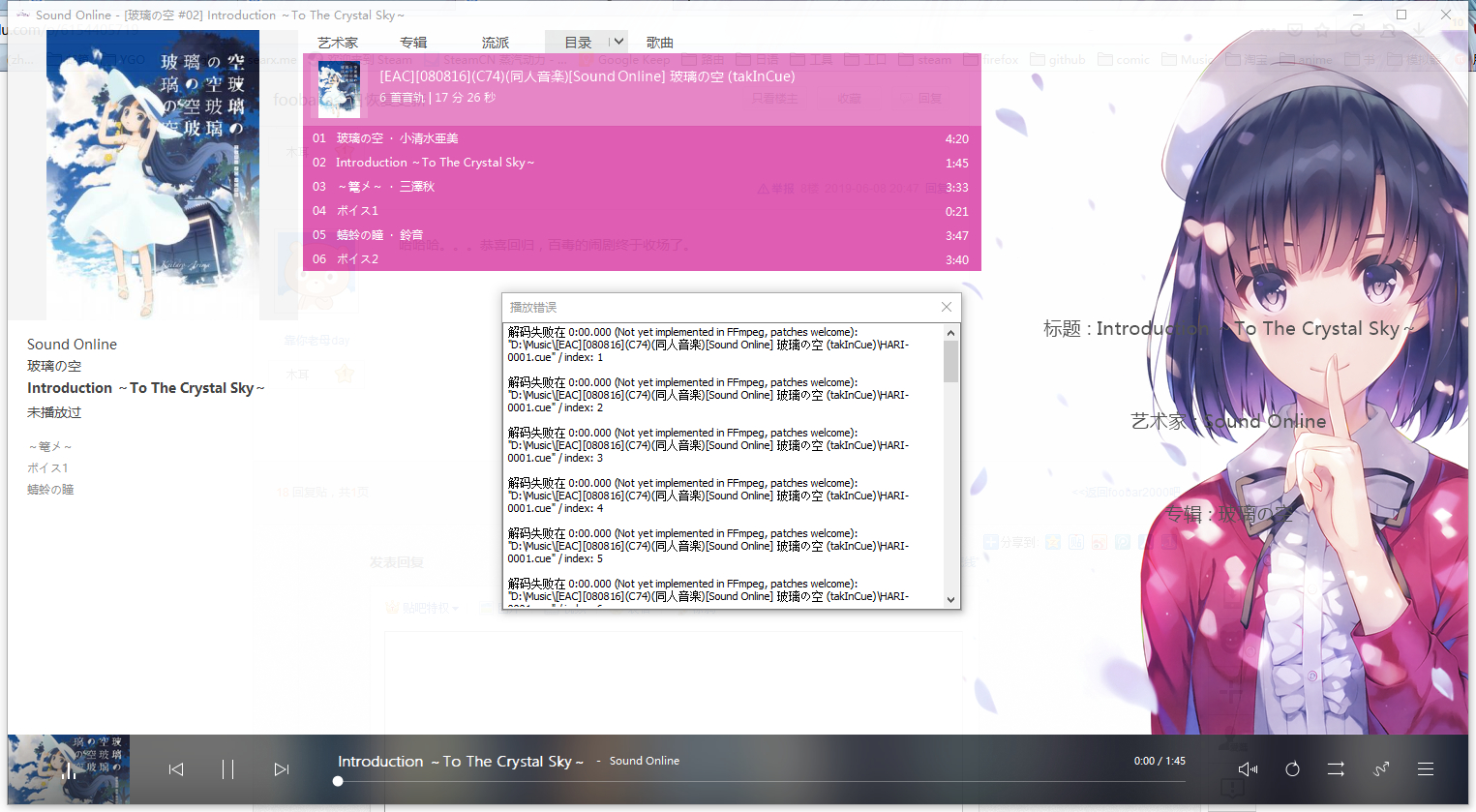Switch to the 专辑 tab
Screen dimensions: 1476x812
click(413, 43)
